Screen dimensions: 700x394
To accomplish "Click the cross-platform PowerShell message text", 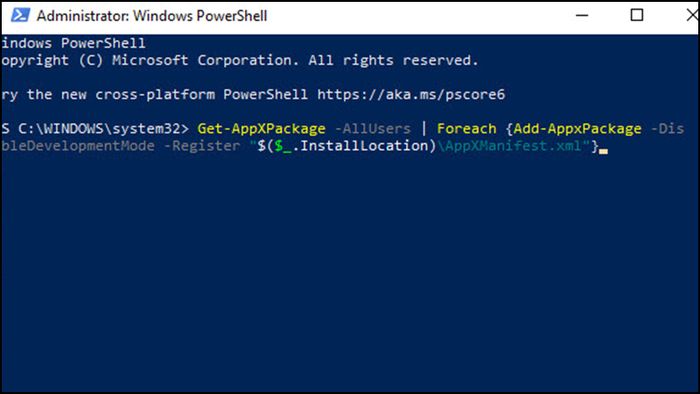I will tap(154, 95).
